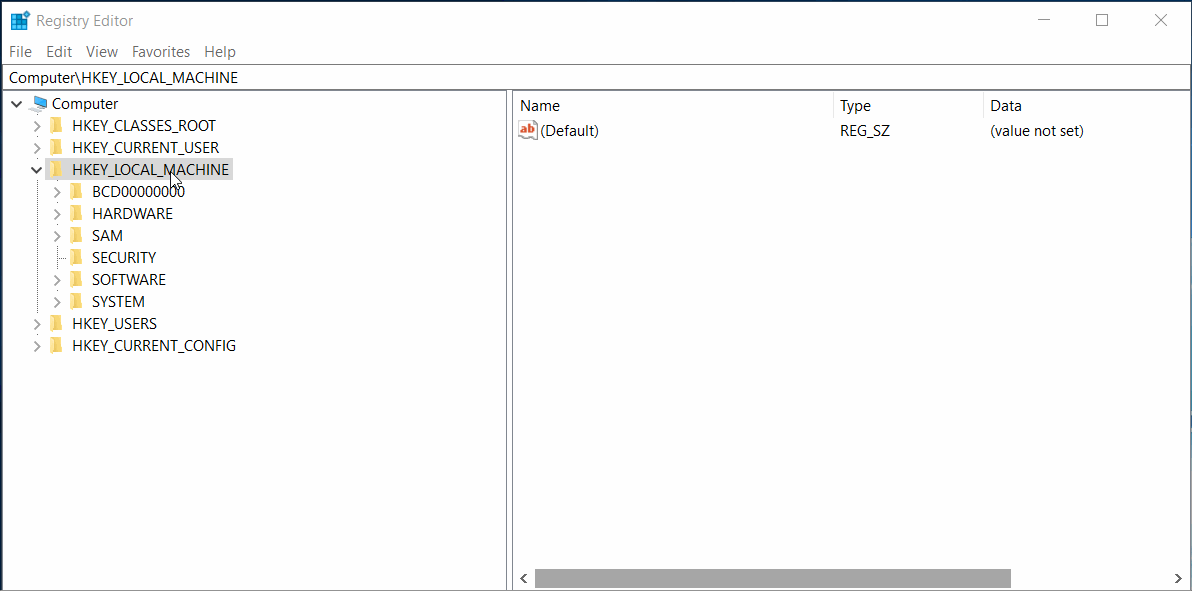Click the Registry Editor app icon in title bar
Screen dimensions: 1192x591
click(x=20, y=21)
